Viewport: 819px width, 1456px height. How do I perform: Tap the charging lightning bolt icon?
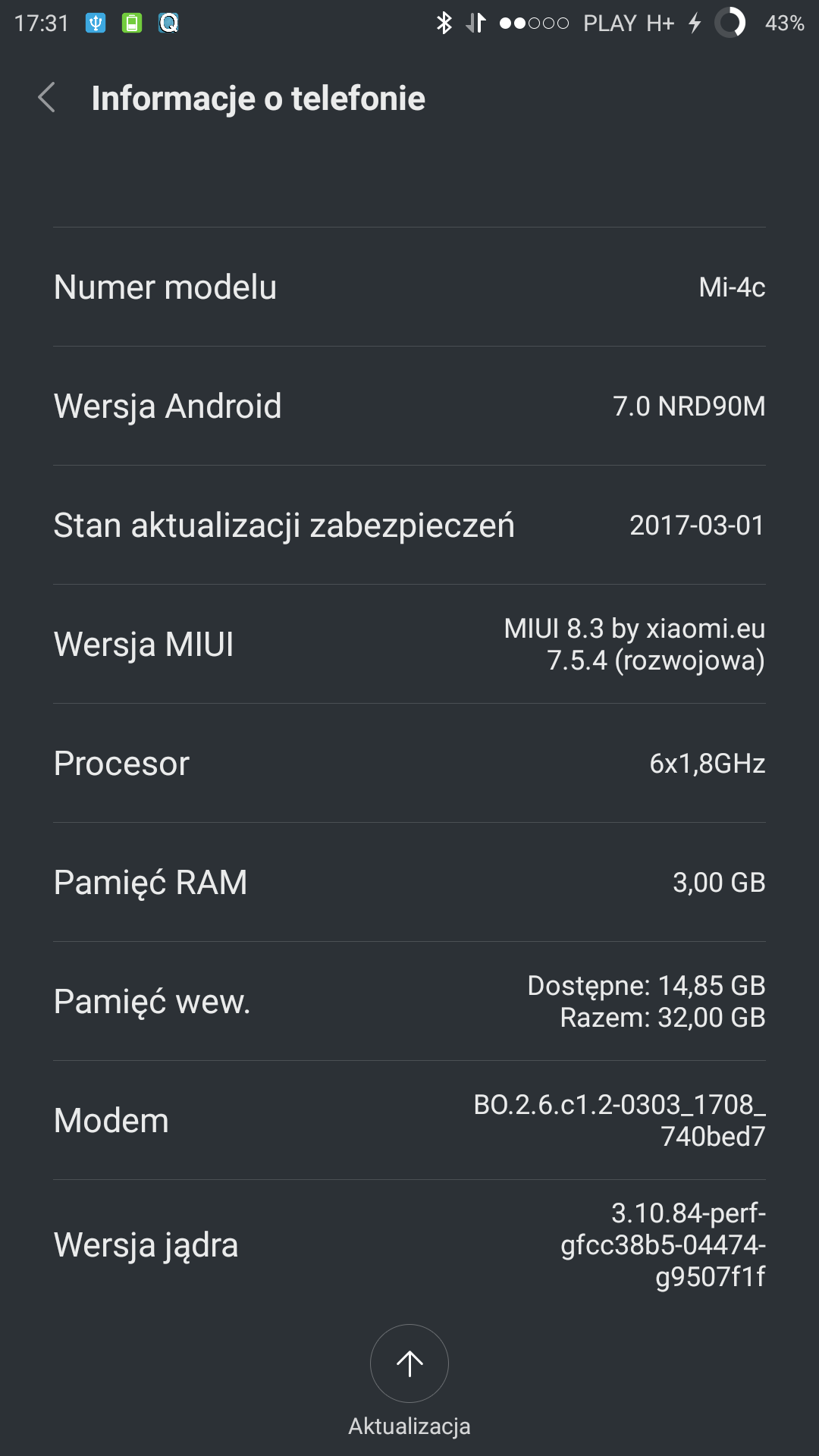[x=695, y=24]
